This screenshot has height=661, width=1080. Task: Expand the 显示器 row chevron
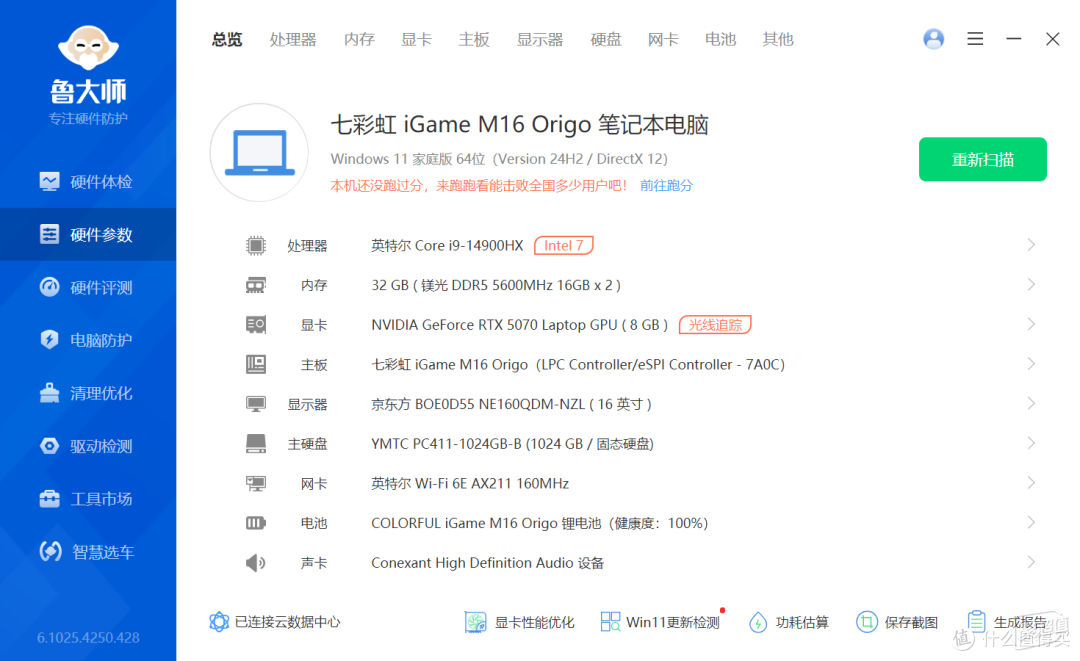1031,403
